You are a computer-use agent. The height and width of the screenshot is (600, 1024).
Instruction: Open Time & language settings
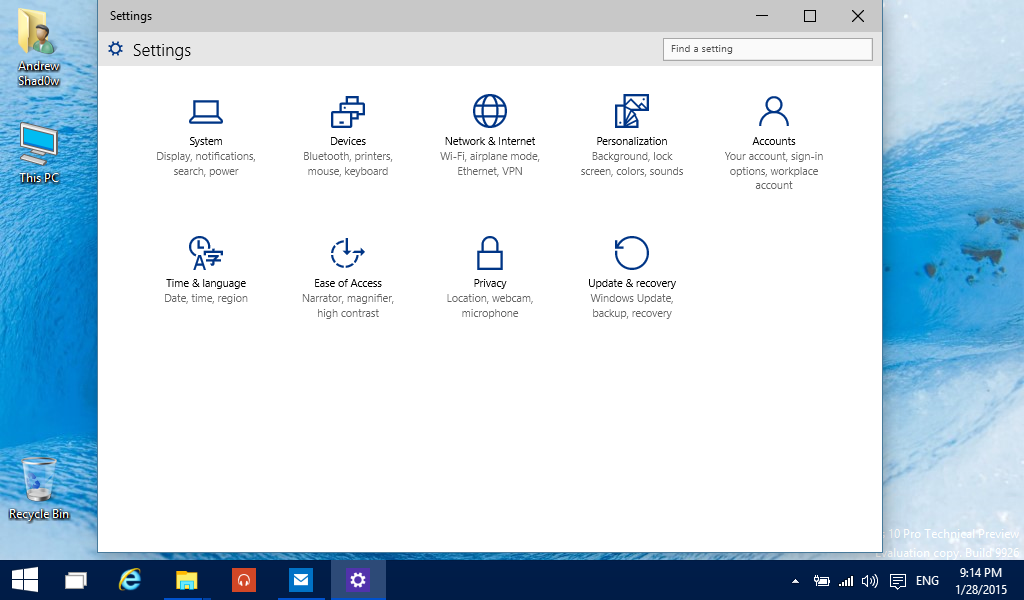click(x=206, y=270)
